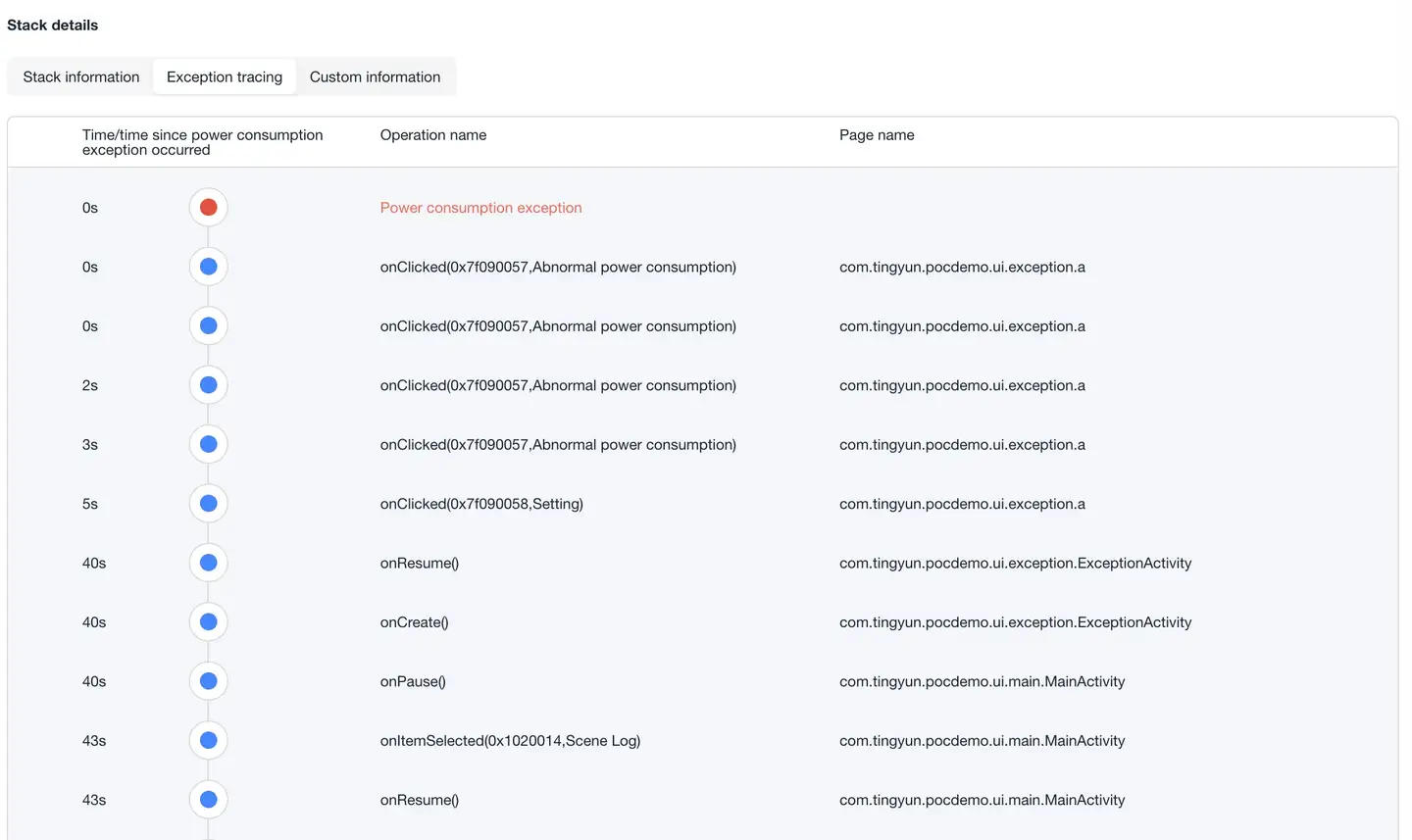Image resolution: width=1412 pixels, height=840 pixels.
Task: Click the Power consumption exception link text
Action: (480, 208)
